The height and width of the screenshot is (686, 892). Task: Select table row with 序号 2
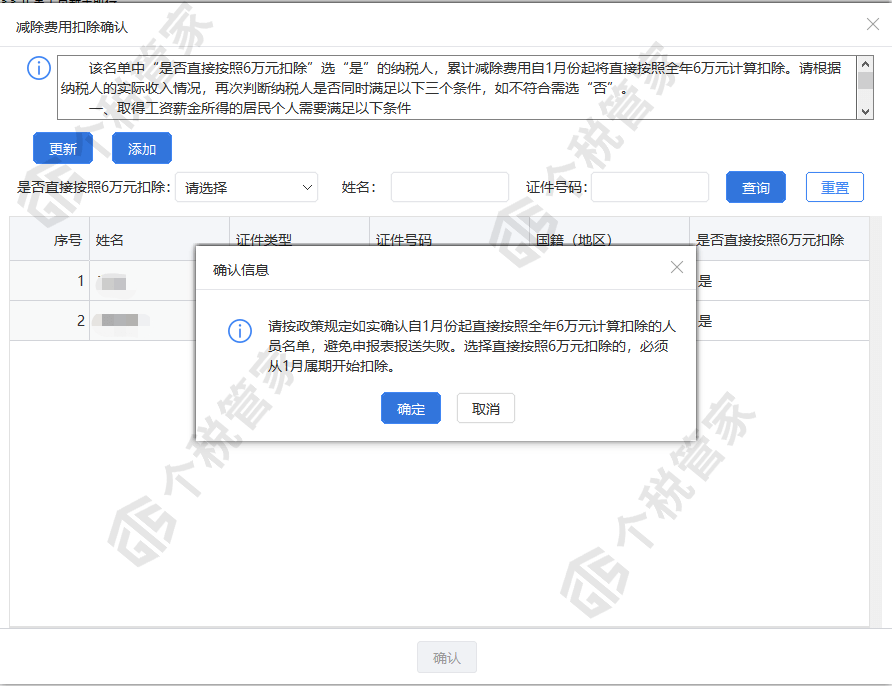tap(439, 321)
